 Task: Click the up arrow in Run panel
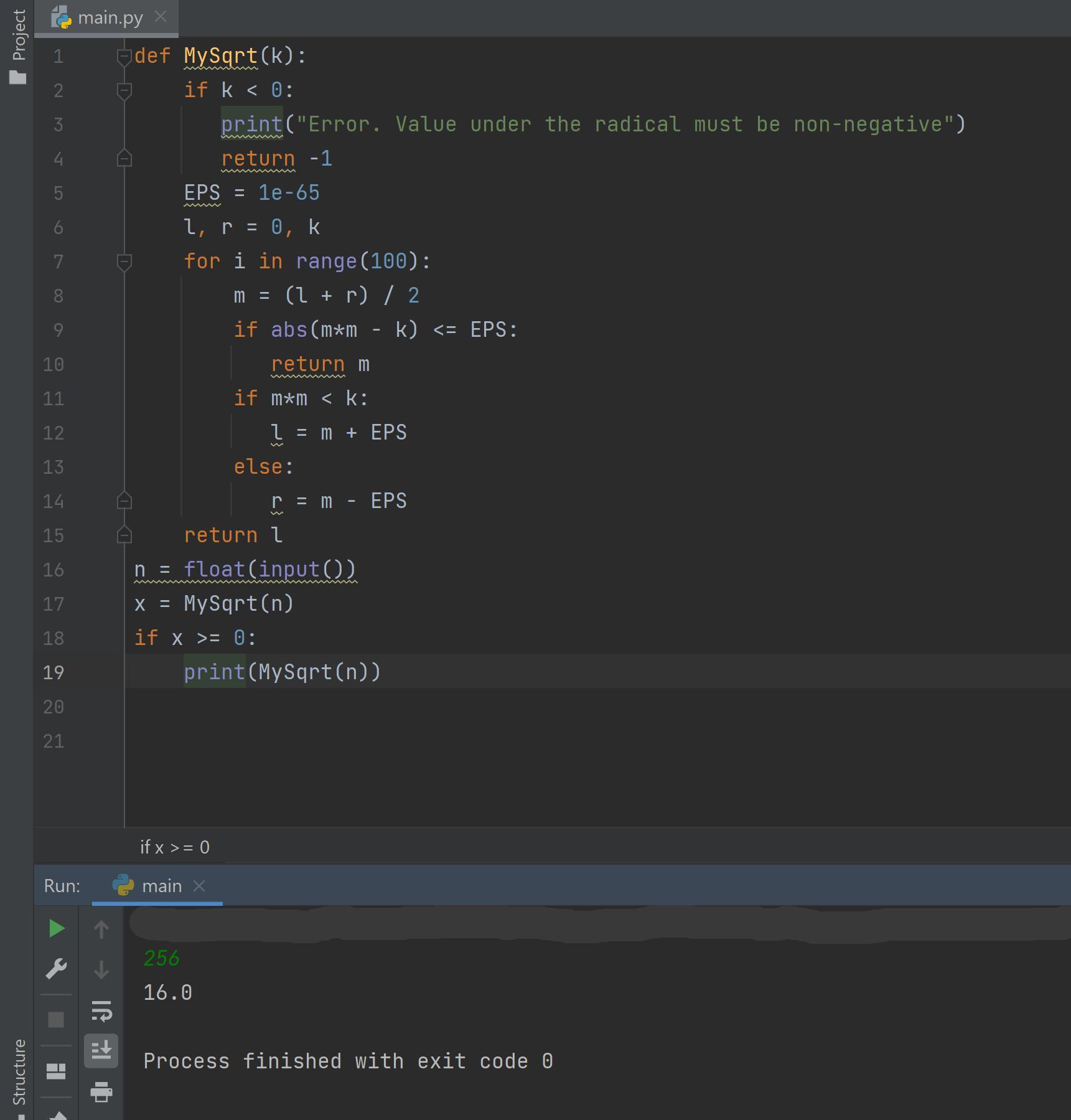101,930
